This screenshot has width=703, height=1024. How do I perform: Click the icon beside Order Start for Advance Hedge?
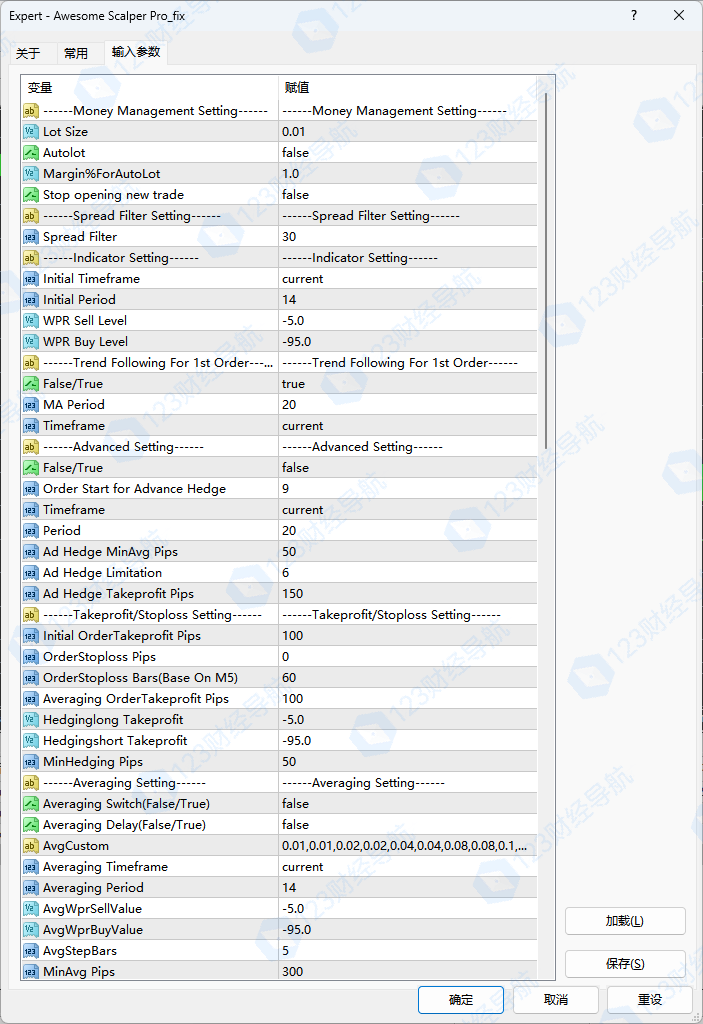[x=31, y=489]
